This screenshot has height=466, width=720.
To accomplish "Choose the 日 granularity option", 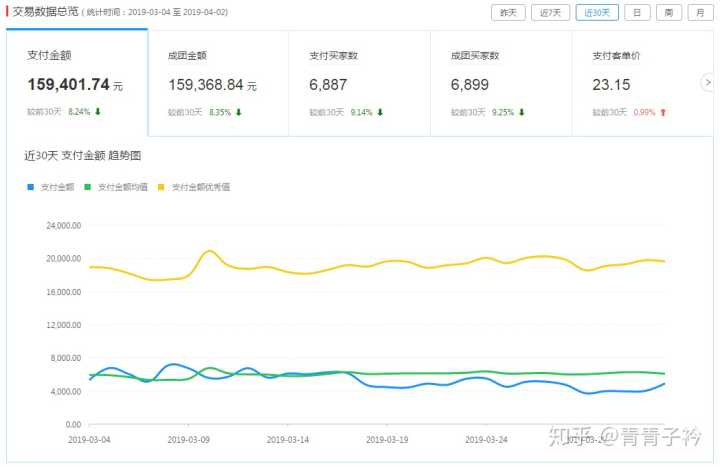I will pos(637,13).
